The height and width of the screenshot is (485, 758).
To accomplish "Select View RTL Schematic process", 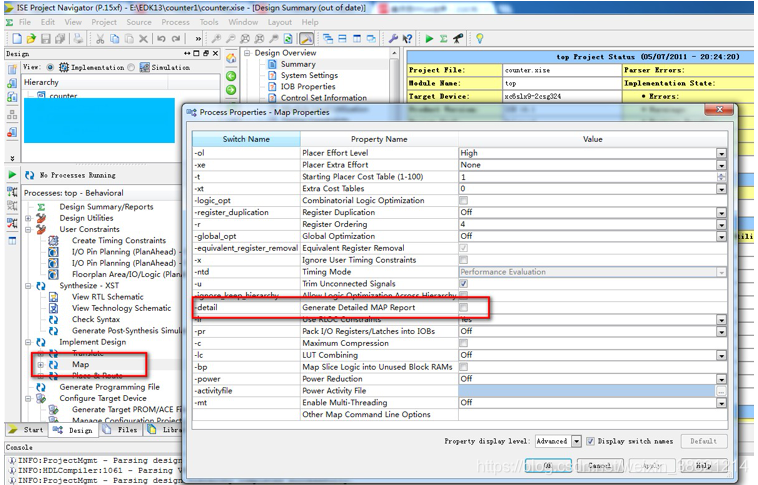I will [108, 297].
